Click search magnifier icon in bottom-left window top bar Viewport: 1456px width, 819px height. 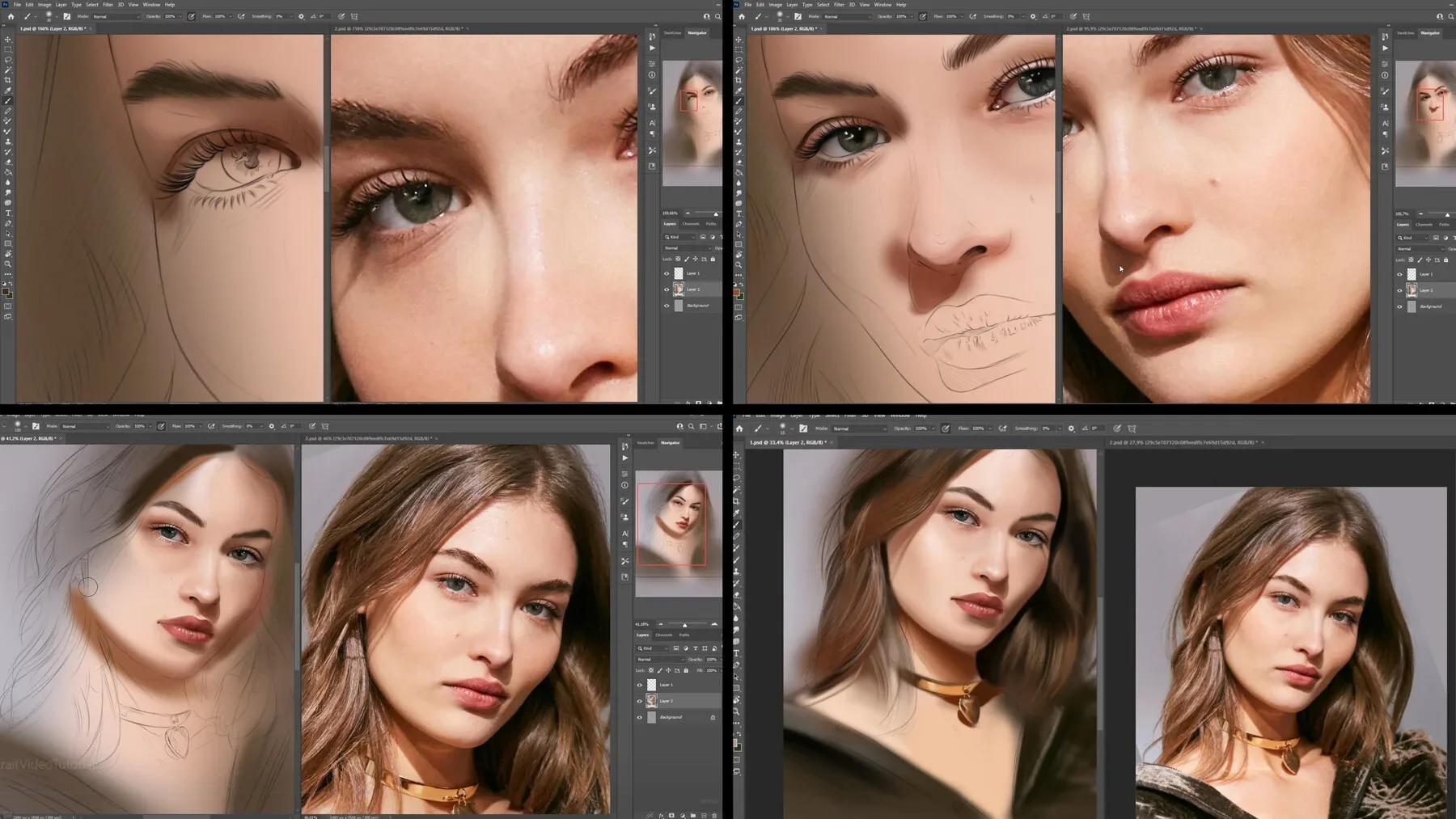click(691, 426)
